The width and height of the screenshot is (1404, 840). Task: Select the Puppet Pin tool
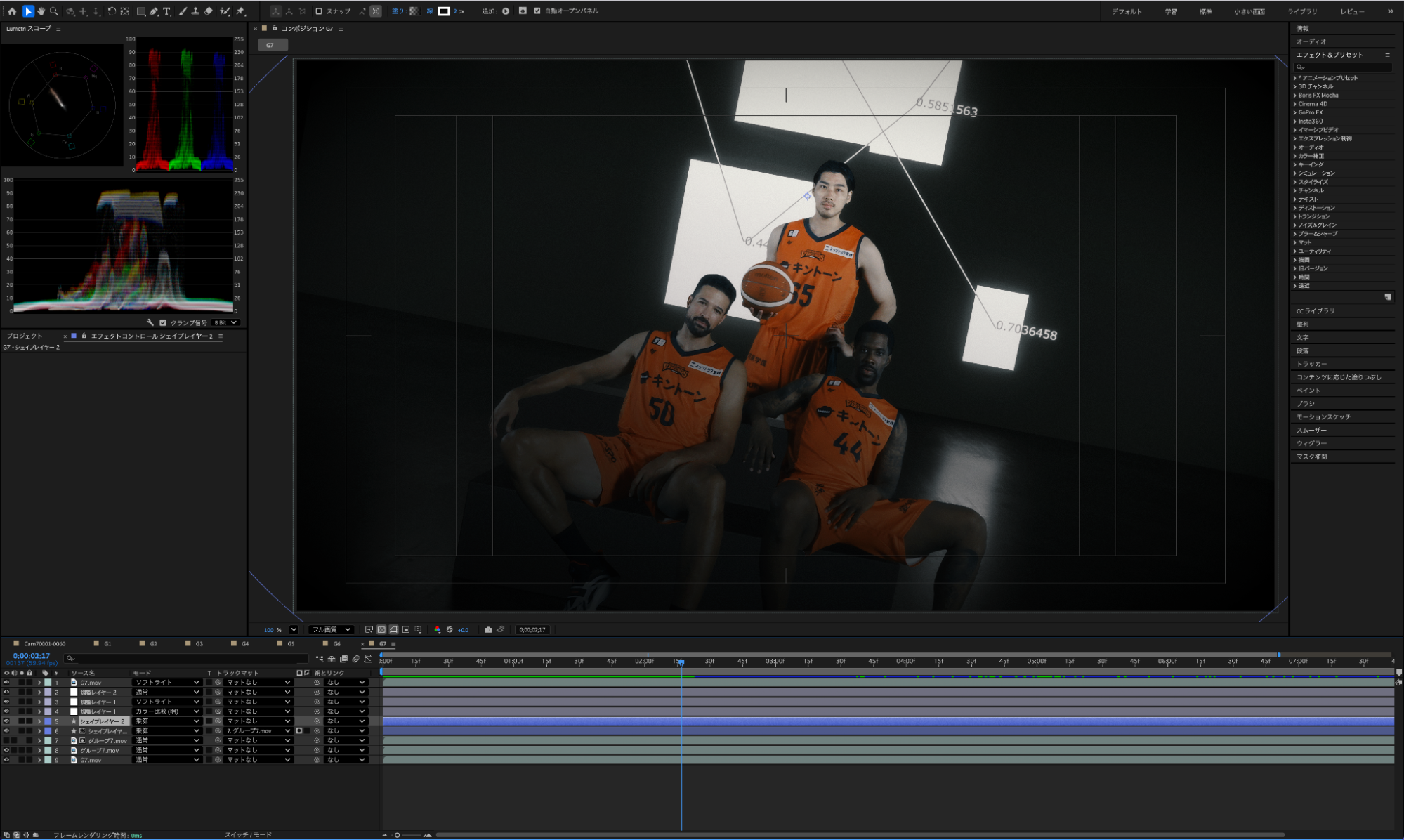[x=240, y=11]
